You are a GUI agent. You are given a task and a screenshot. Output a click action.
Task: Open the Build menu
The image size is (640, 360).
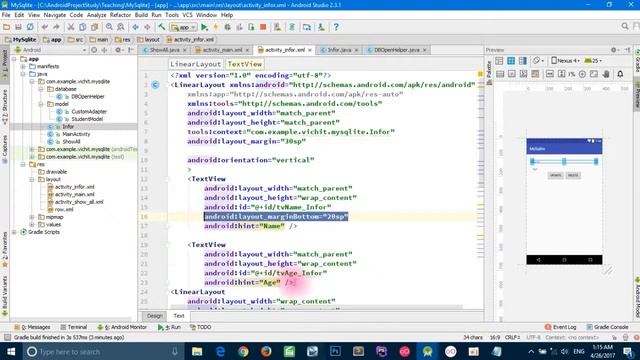pyautogui.click(x=141, y=15)
